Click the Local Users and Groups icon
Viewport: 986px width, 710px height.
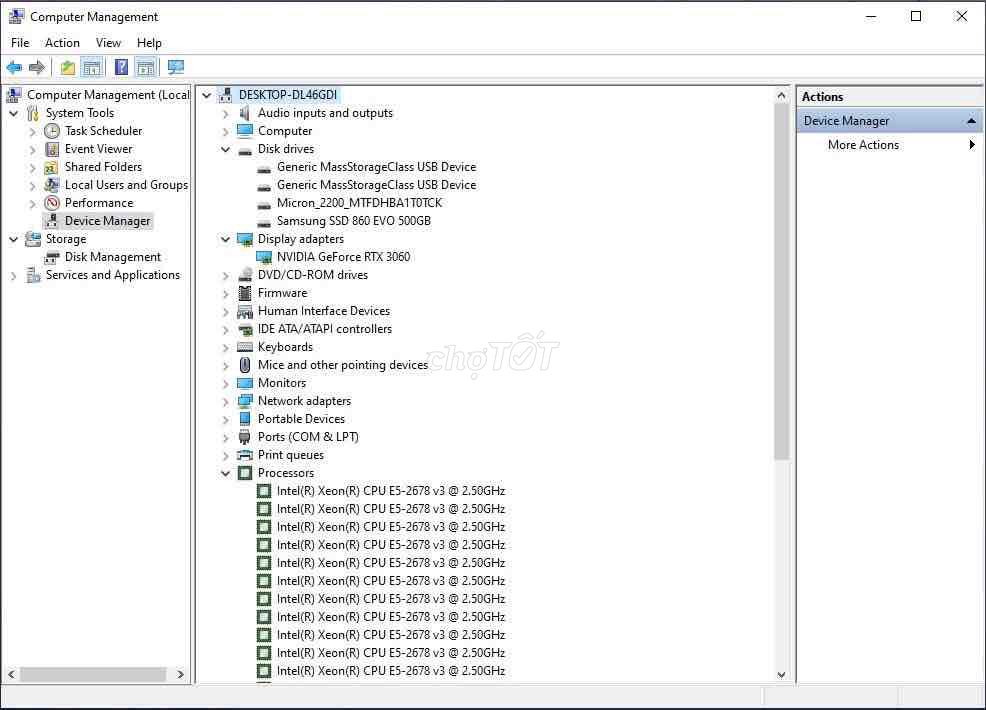pos(52,185)
